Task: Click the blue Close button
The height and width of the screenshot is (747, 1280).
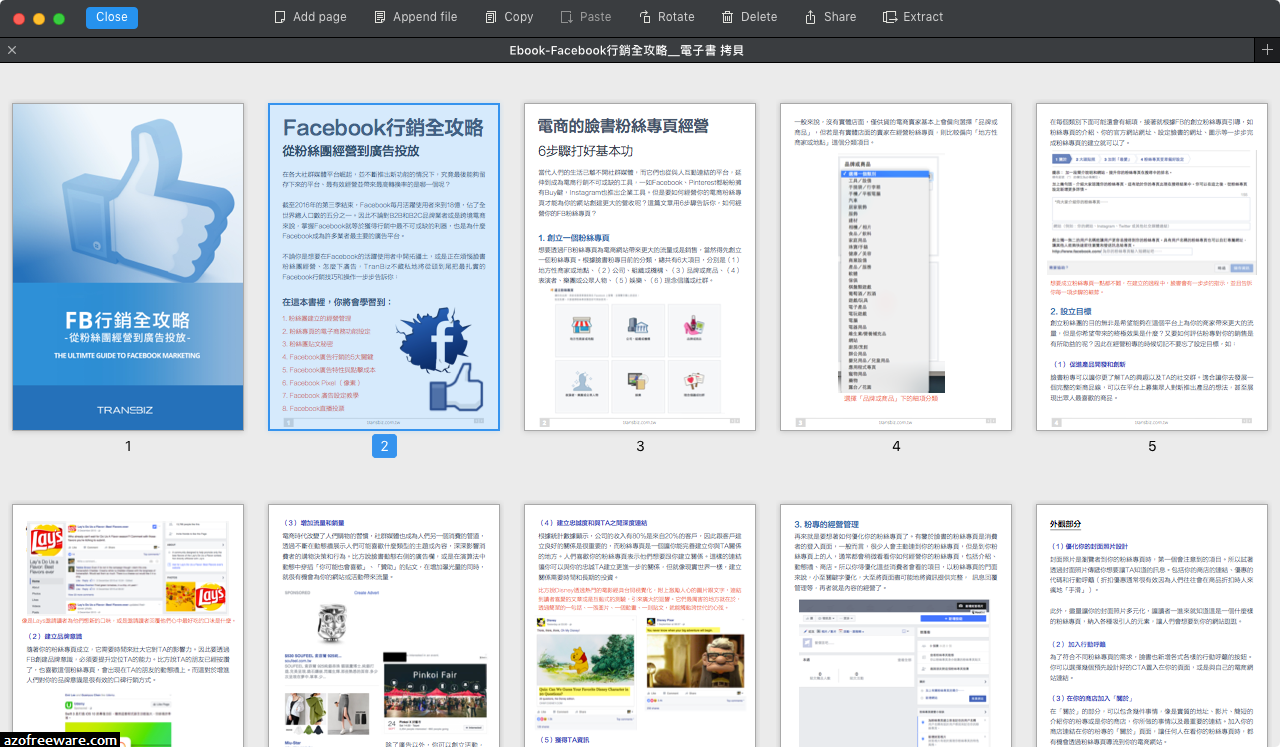Action: point(111,17)
